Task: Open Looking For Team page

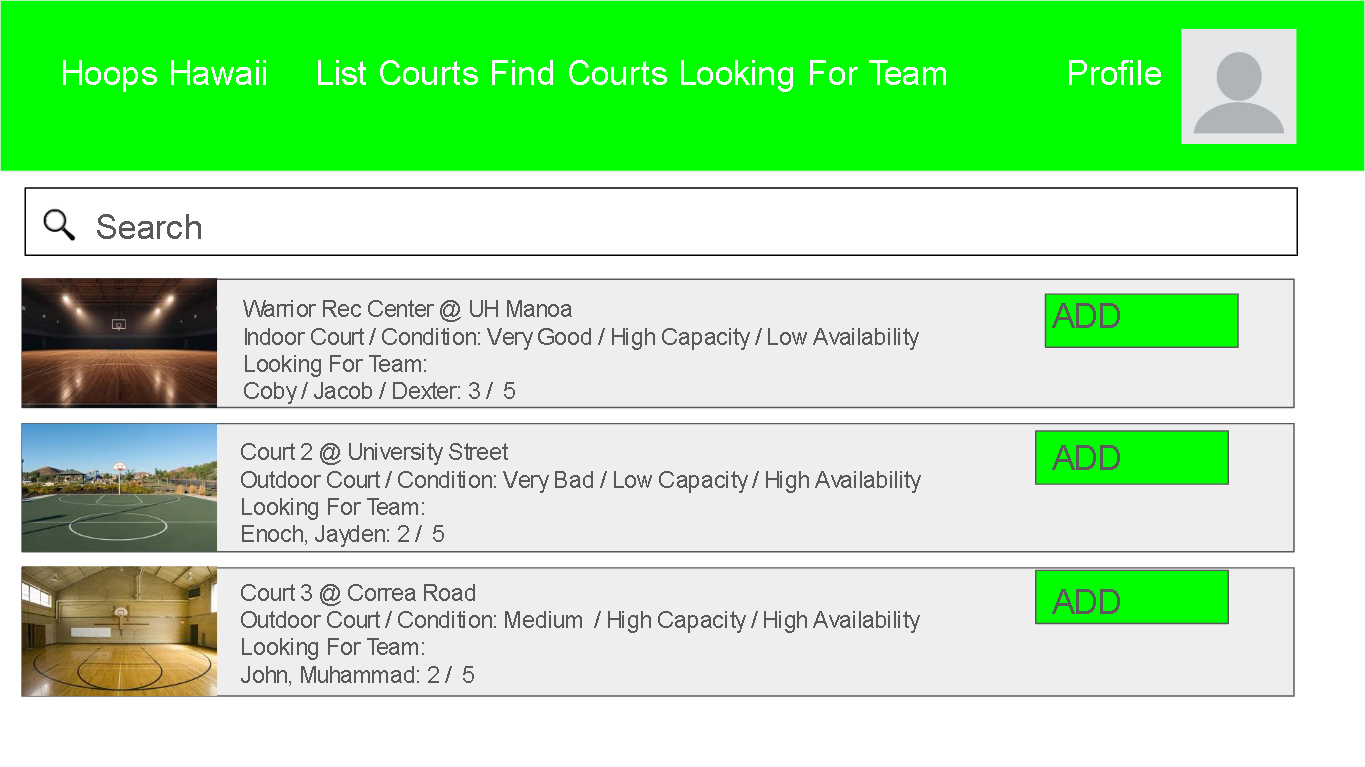Action: (x=813, y=74)
